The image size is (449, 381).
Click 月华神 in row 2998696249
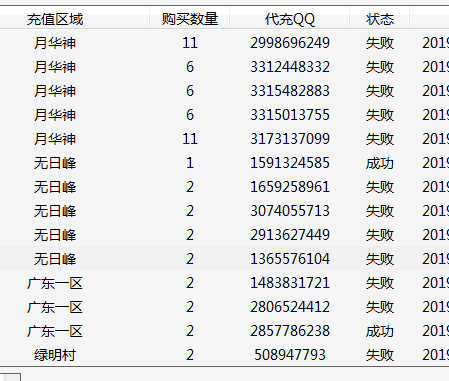coord(55,43)
